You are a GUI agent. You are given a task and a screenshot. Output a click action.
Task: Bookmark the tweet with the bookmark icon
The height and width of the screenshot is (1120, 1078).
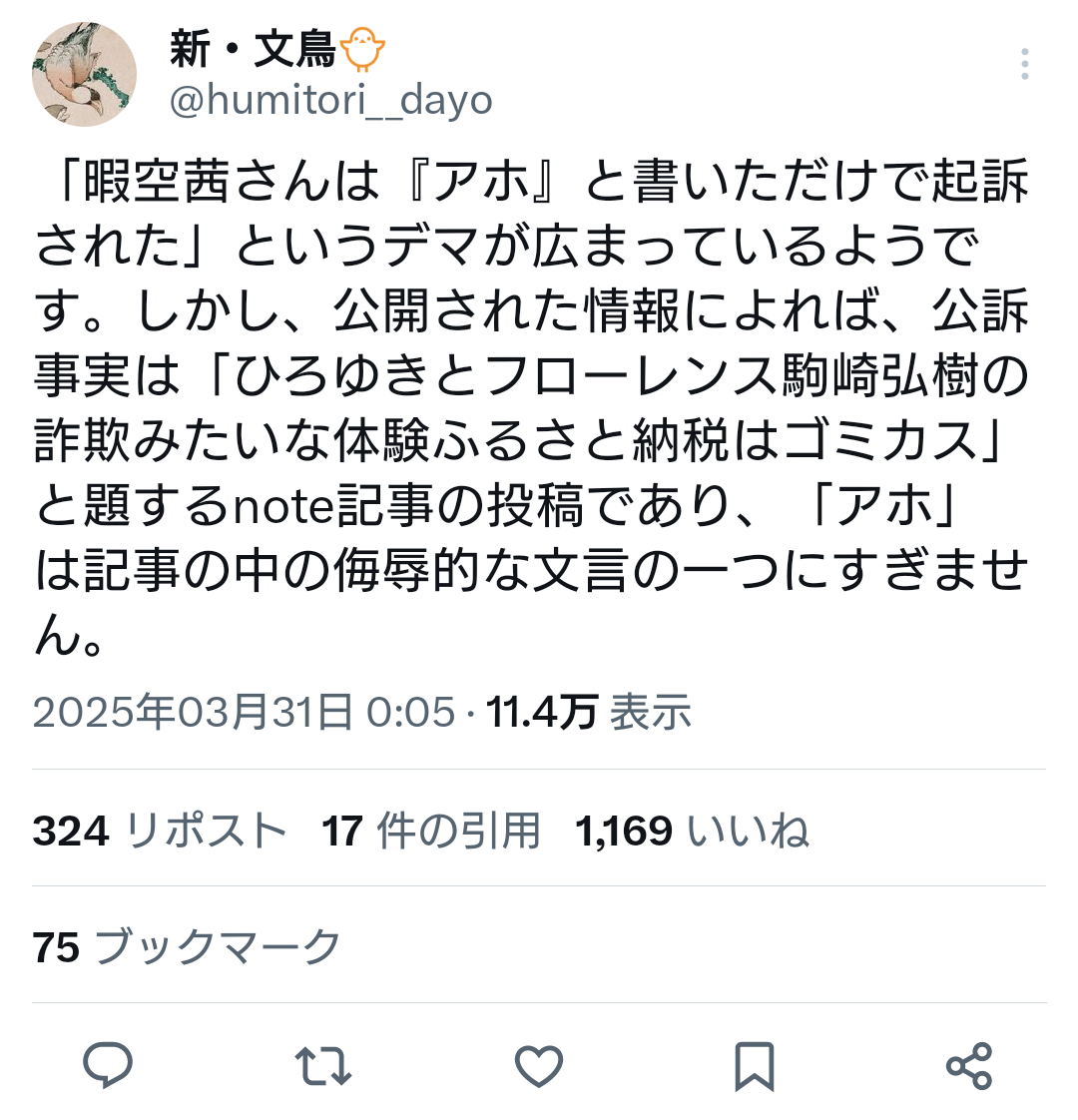coord(755,1066)
